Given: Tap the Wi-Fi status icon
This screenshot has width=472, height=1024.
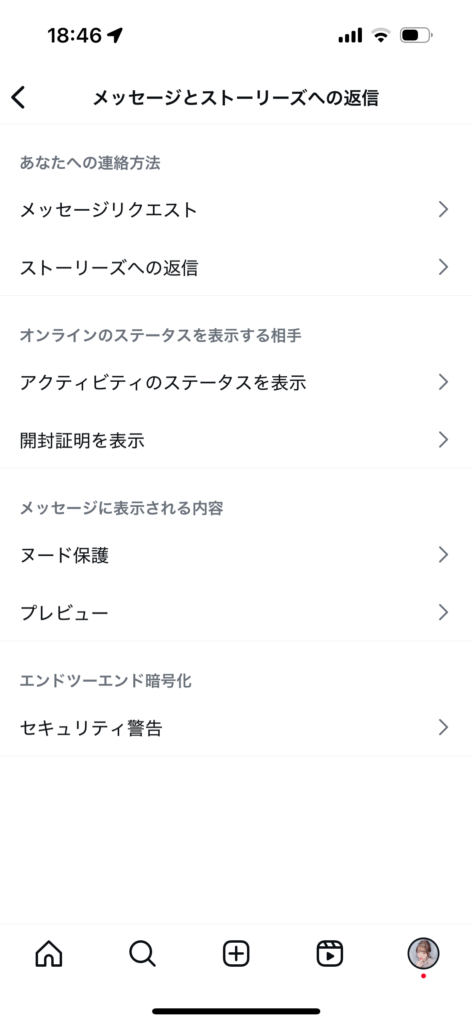Looking at the screenshot, I should coord(381,35).
